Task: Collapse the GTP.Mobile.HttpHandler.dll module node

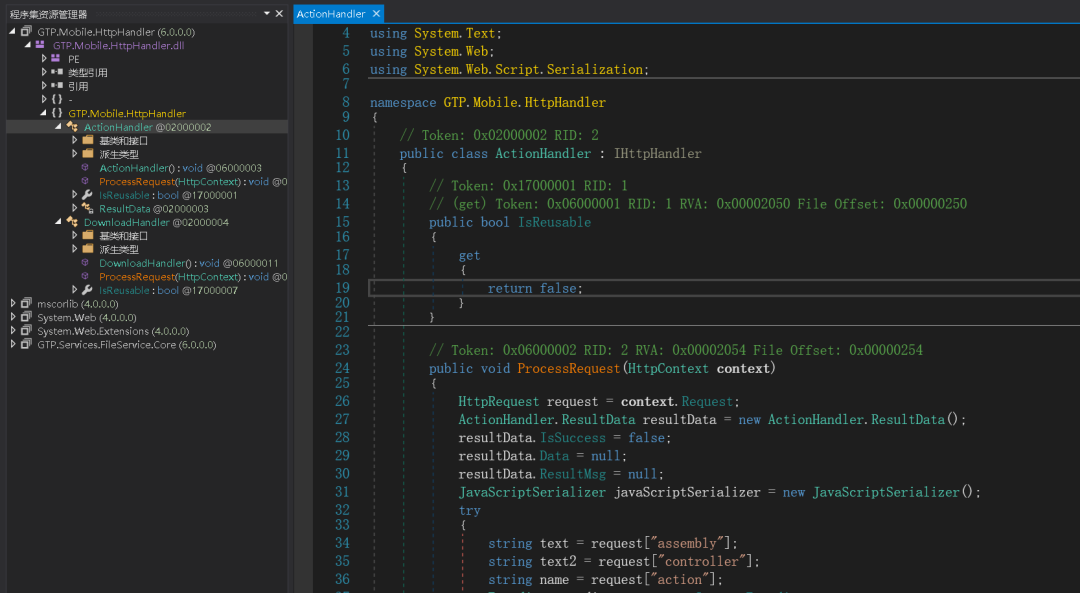Action: click(x=28, y=45)
